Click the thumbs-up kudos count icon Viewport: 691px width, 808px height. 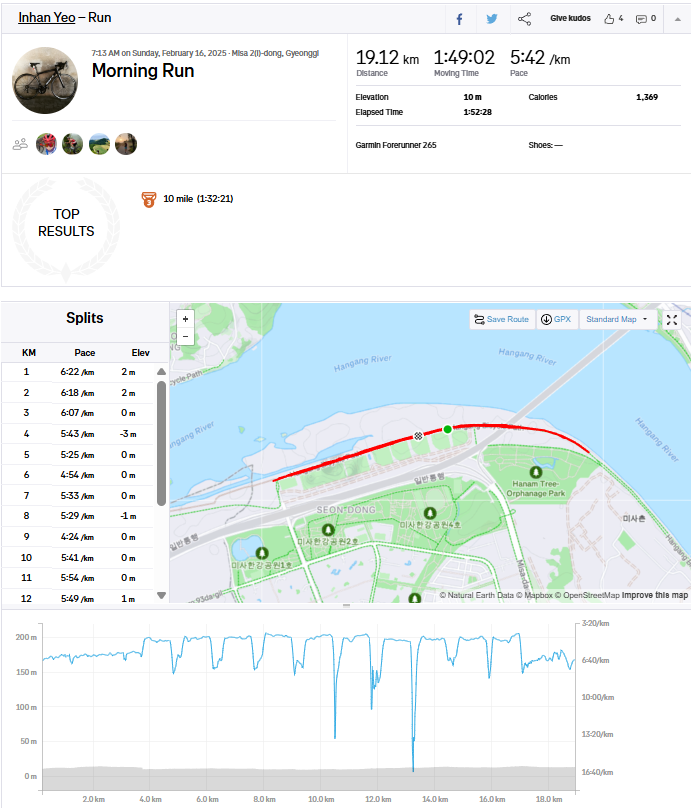tap(609, 19)
